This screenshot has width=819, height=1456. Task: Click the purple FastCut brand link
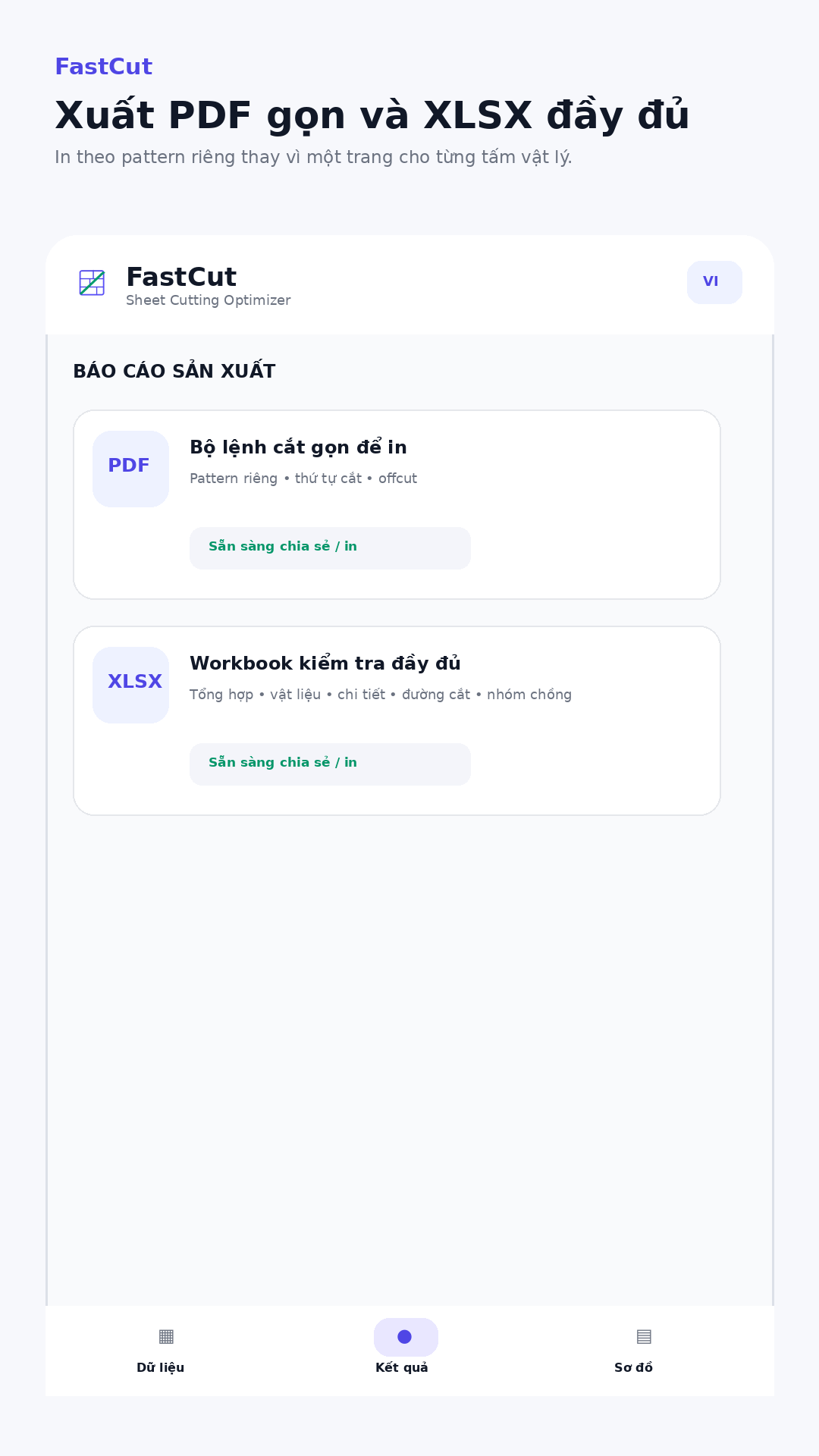pyautogui.click(x=103, y=67)
